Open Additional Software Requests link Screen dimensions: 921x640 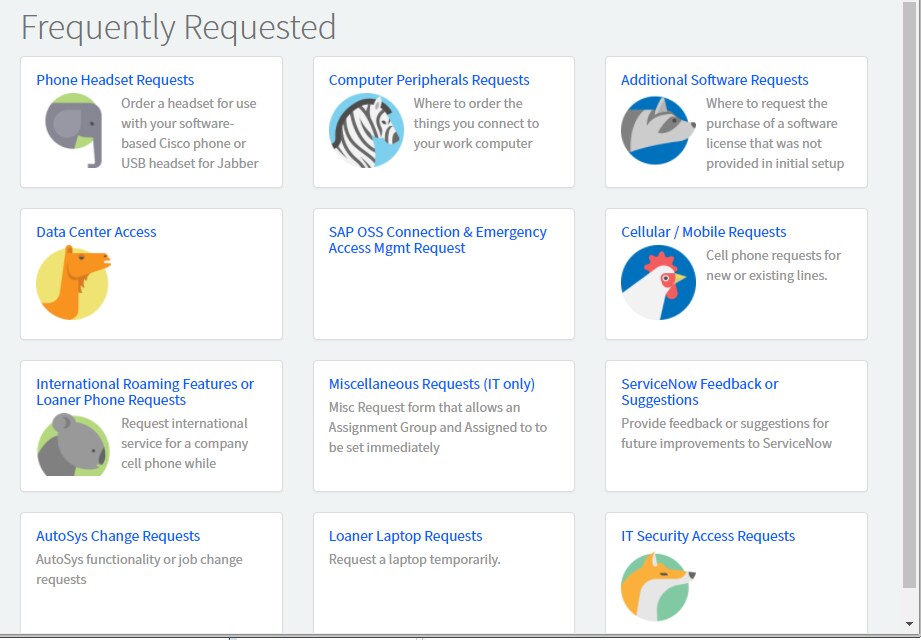coord(714,80)
